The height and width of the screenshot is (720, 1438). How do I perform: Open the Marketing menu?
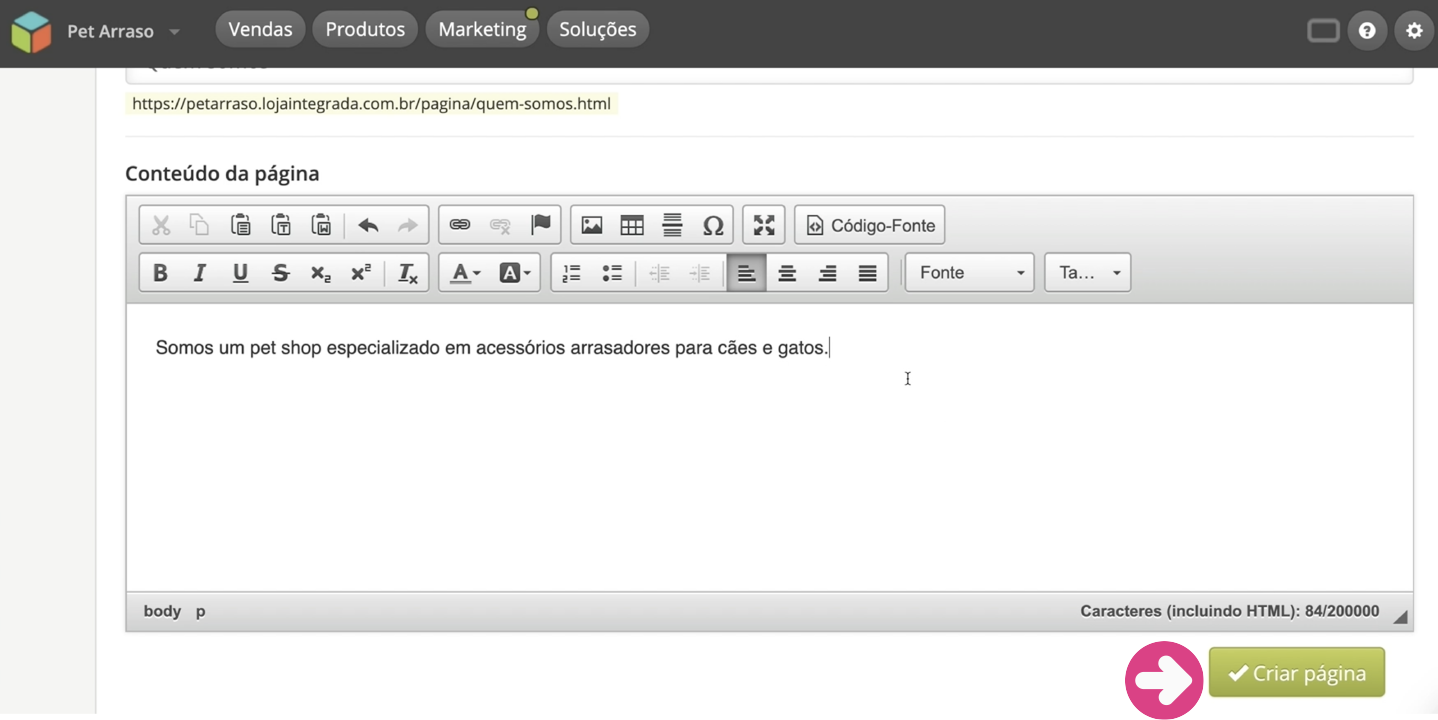pos(482,29)
